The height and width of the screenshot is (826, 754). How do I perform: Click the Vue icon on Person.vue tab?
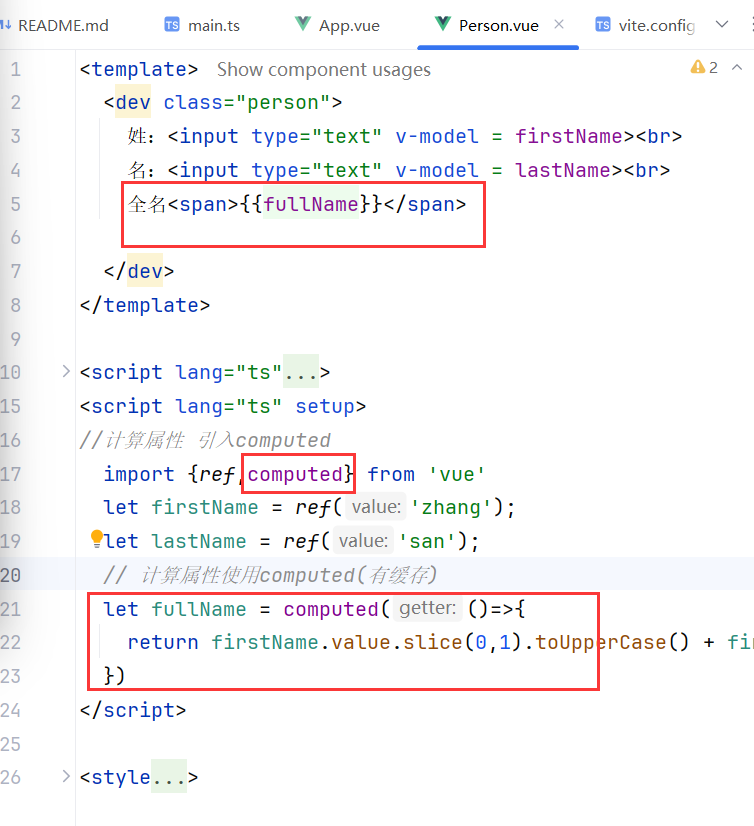[443, 24]
